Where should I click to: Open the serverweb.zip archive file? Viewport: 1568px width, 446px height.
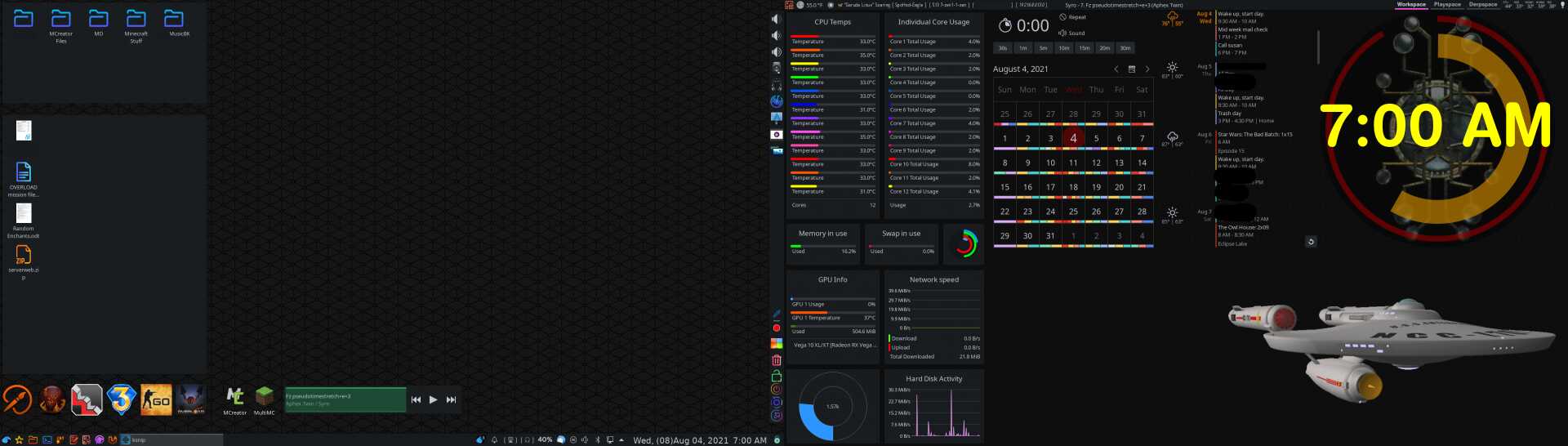(x=24, y=255)
